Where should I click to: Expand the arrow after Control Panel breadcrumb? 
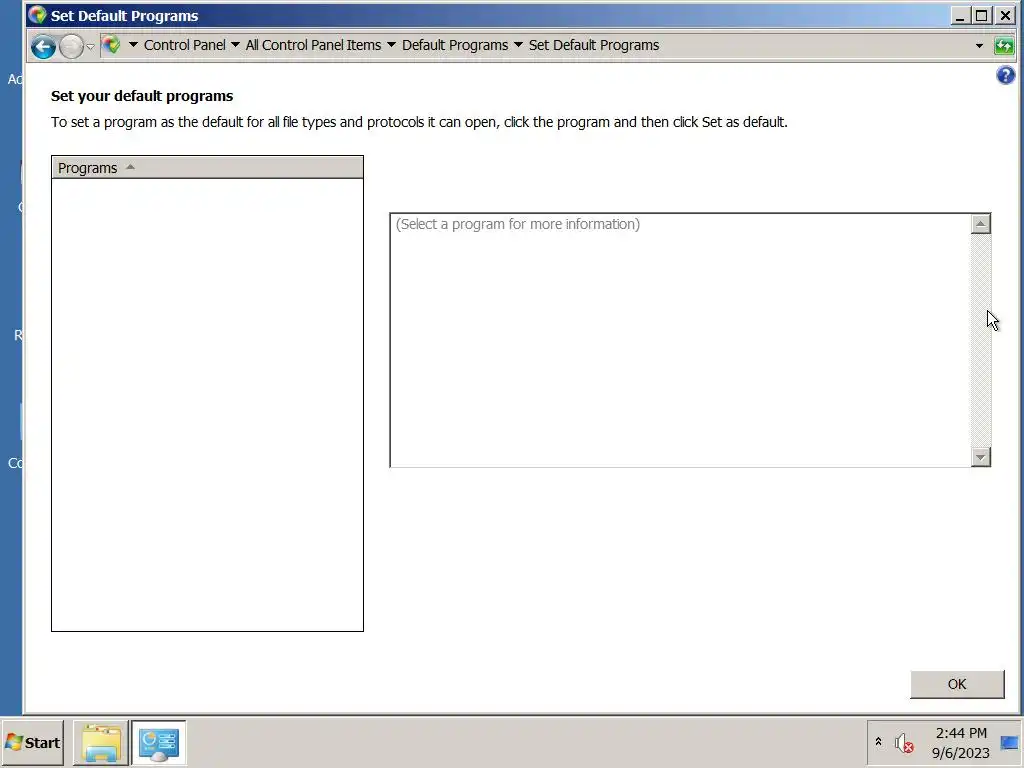235,45
